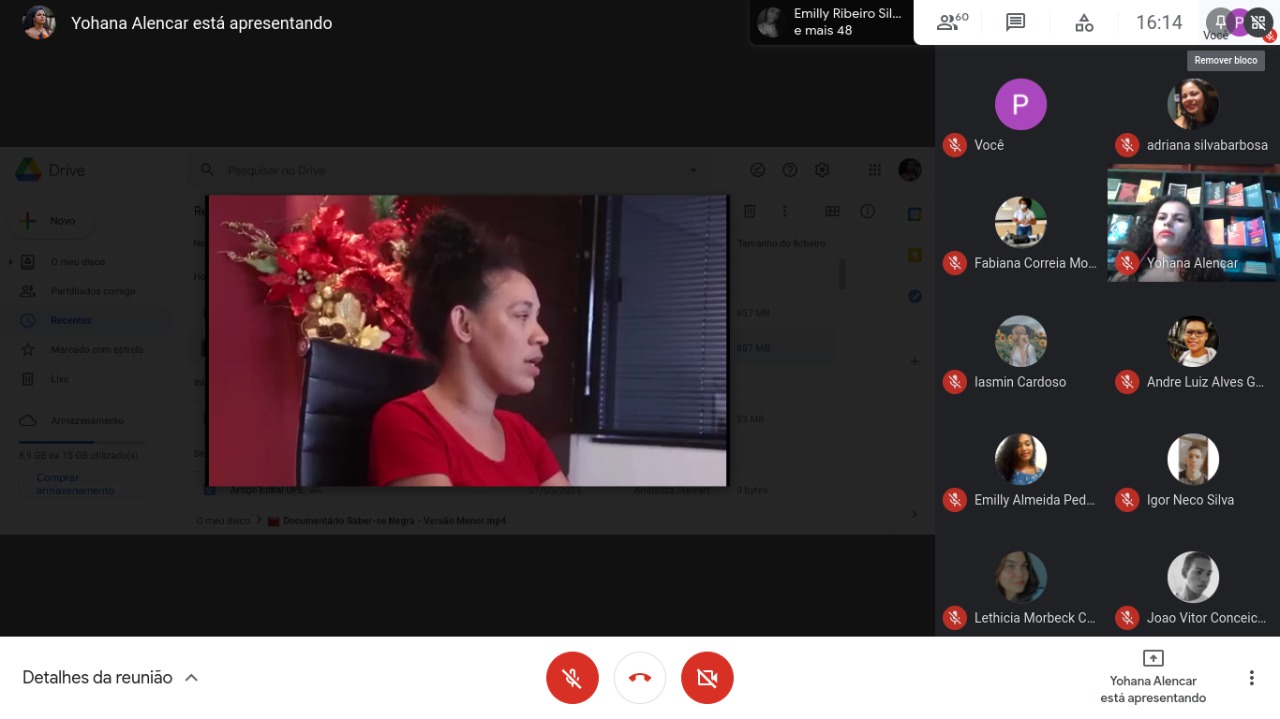Image resolution: width=1280 pixels, height=719 pixels.
Task: Collapse the Drive side panel chevron
Action: click(914, 514)
